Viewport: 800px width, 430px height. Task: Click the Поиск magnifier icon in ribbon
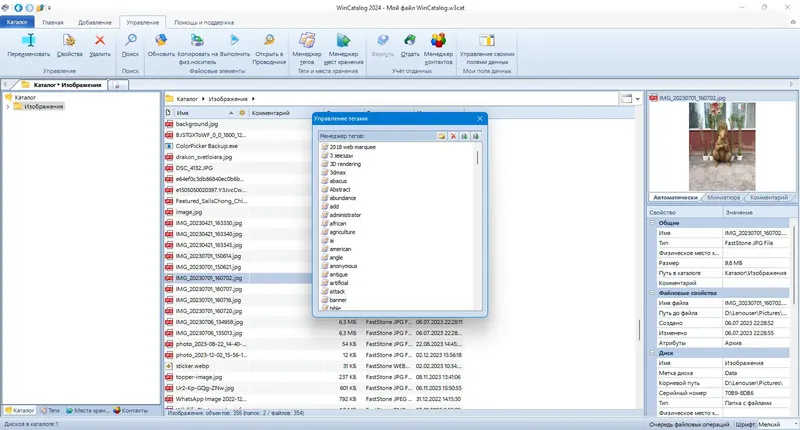[x=131, y=40]
